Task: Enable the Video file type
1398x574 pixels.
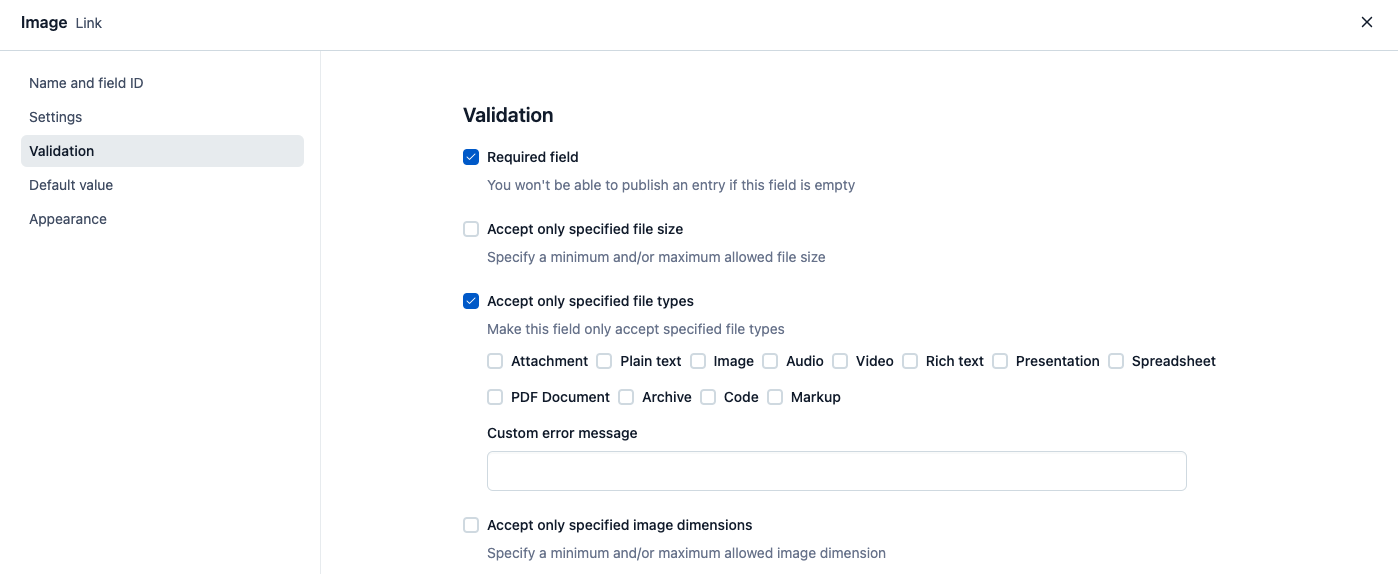Action: point(840,361)
